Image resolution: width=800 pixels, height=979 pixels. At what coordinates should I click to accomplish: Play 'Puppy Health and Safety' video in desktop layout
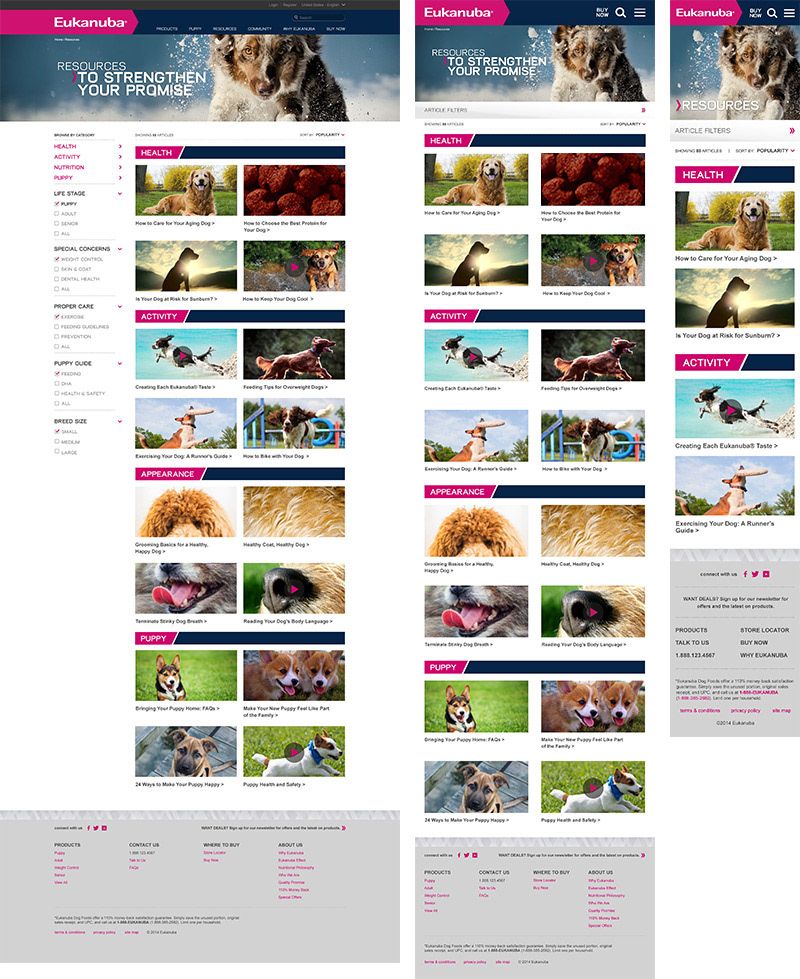click(294, 752)
